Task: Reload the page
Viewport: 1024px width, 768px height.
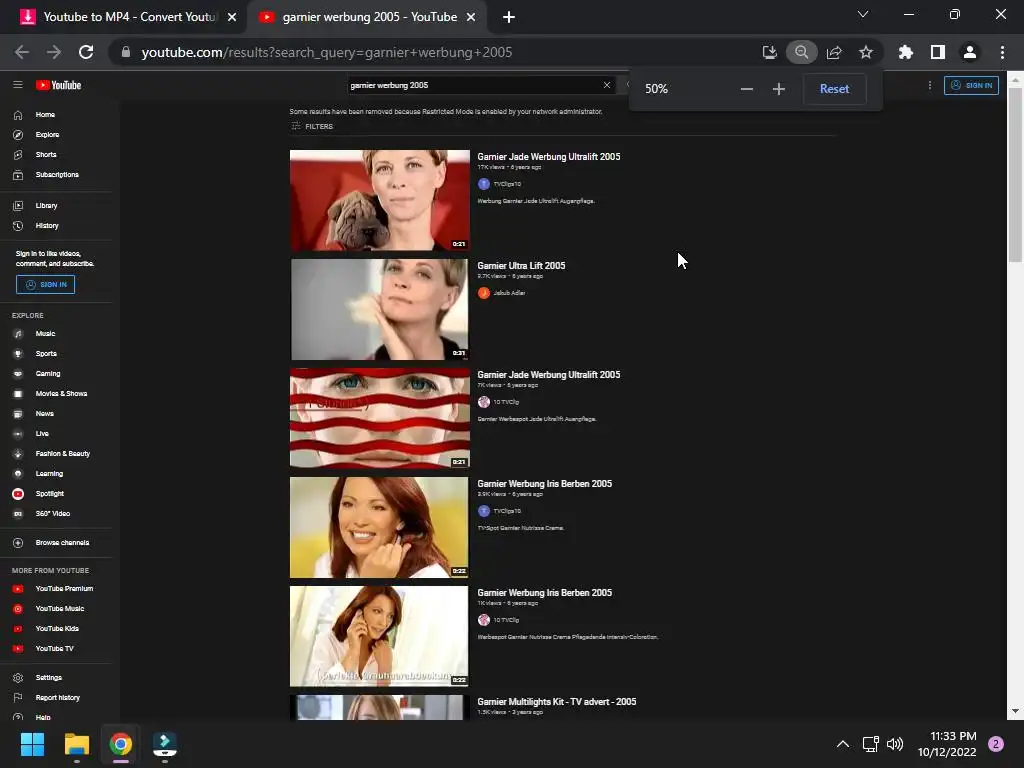Action: (86, 52)
